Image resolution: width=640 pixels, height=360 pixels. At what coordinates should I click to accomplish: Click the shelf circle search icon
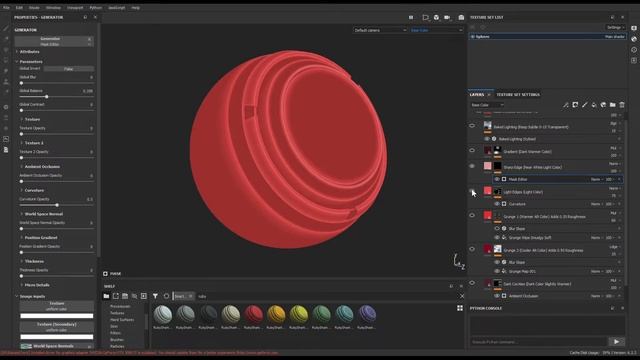pos(166,296)
